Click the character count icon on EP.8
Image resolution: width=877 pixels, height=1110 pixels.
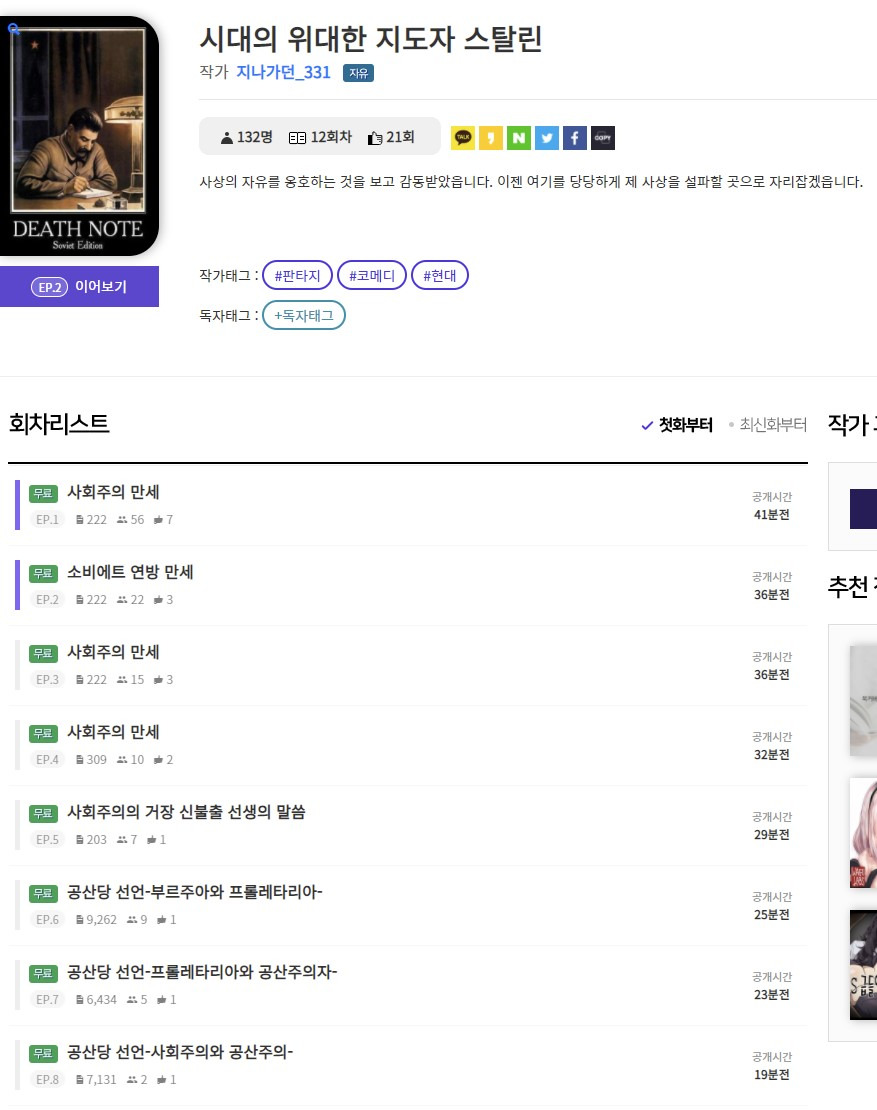tap(80, 1080)
